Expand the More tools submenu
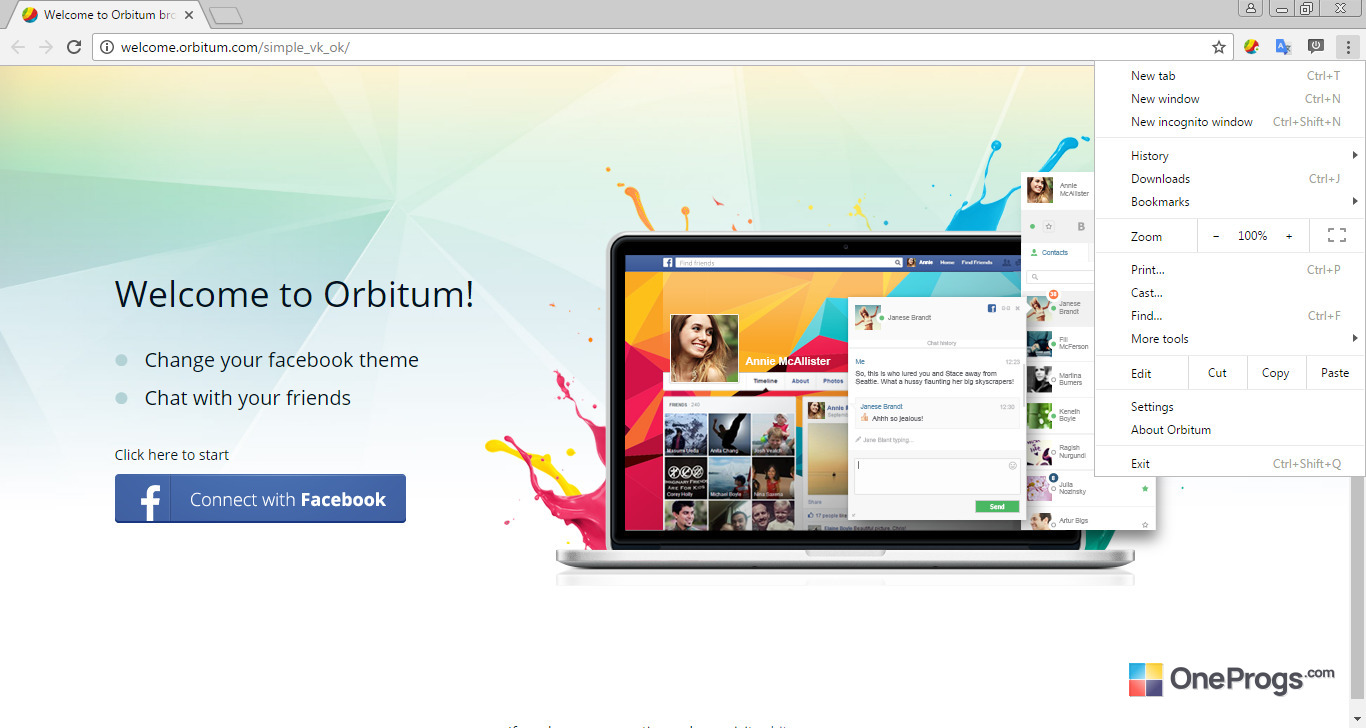 coord(1230,339)
